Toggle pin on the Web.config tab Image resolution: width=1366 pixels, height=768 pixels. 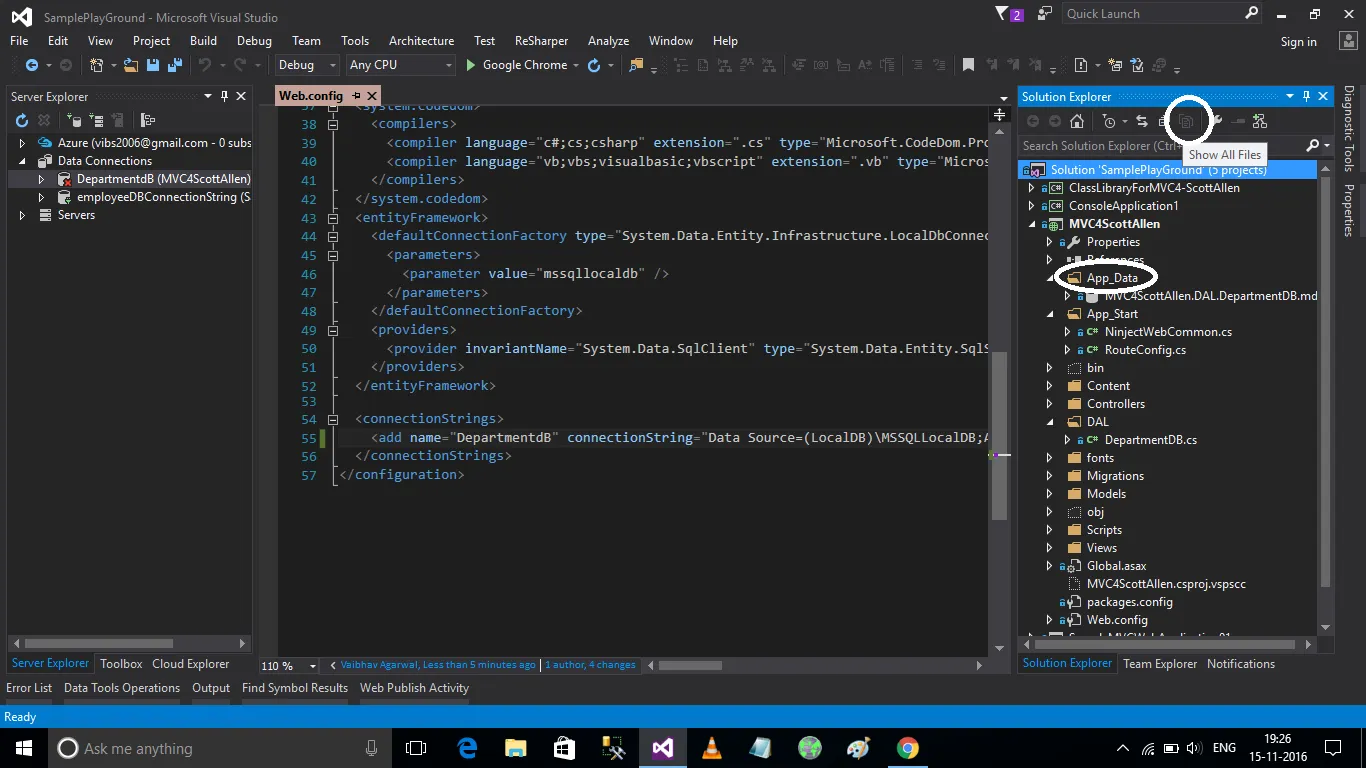tap(356, 96)
